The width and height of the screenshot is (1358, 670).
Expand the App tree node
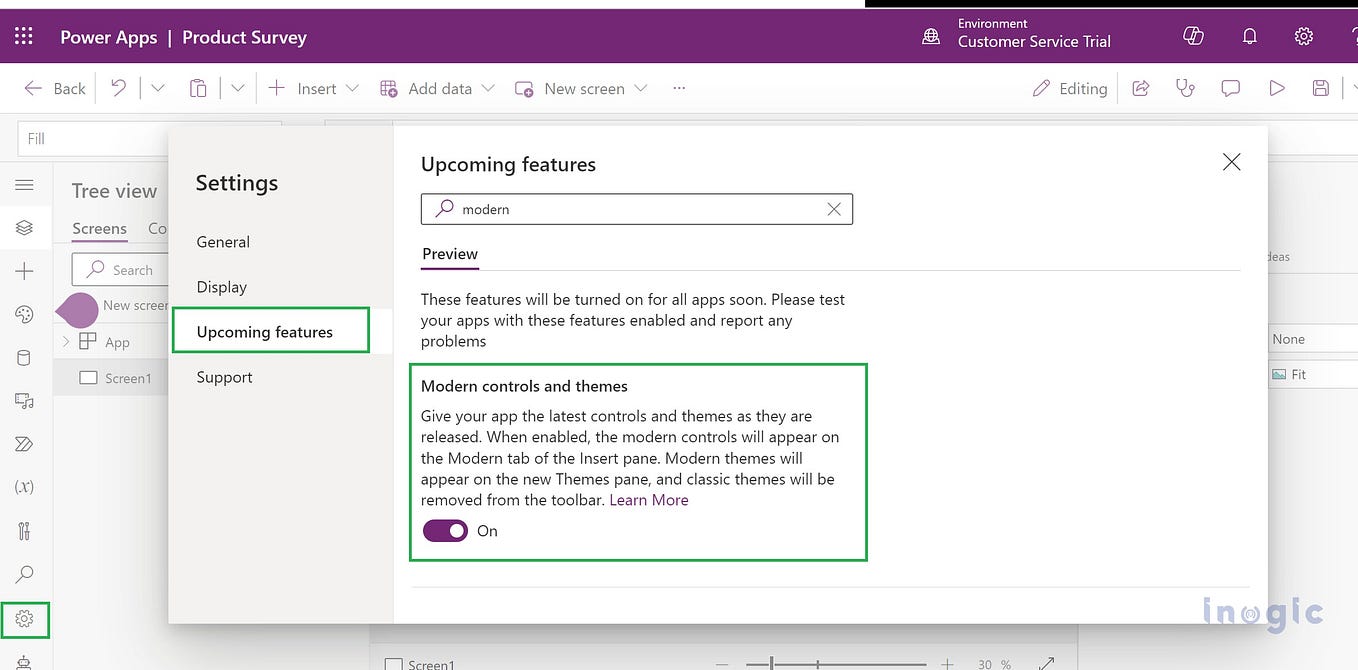click(x=67, y=342)
